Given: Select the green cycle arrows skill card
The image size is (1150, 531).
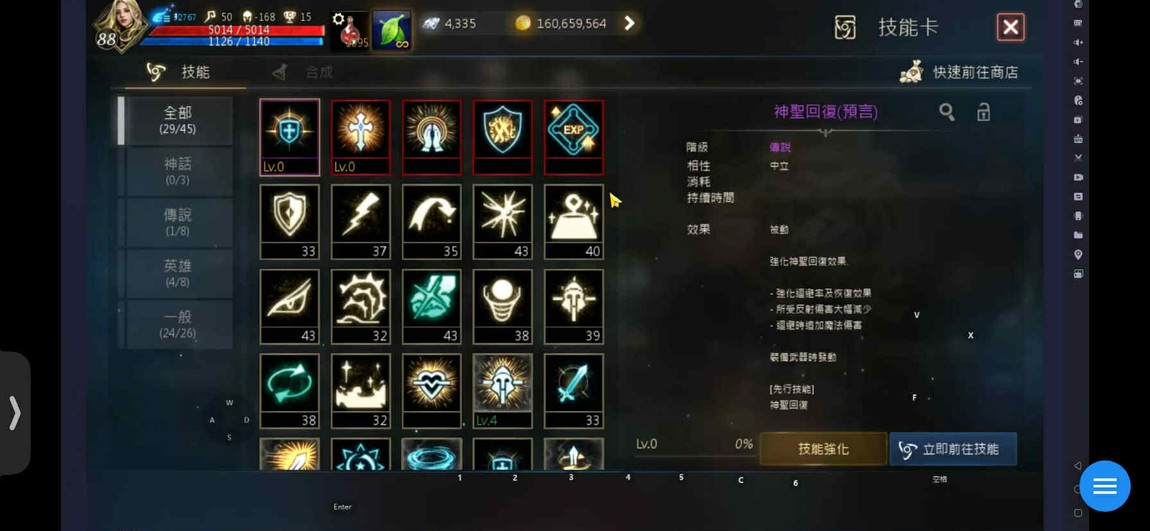Looking at the screenshot, I should 290,391.
